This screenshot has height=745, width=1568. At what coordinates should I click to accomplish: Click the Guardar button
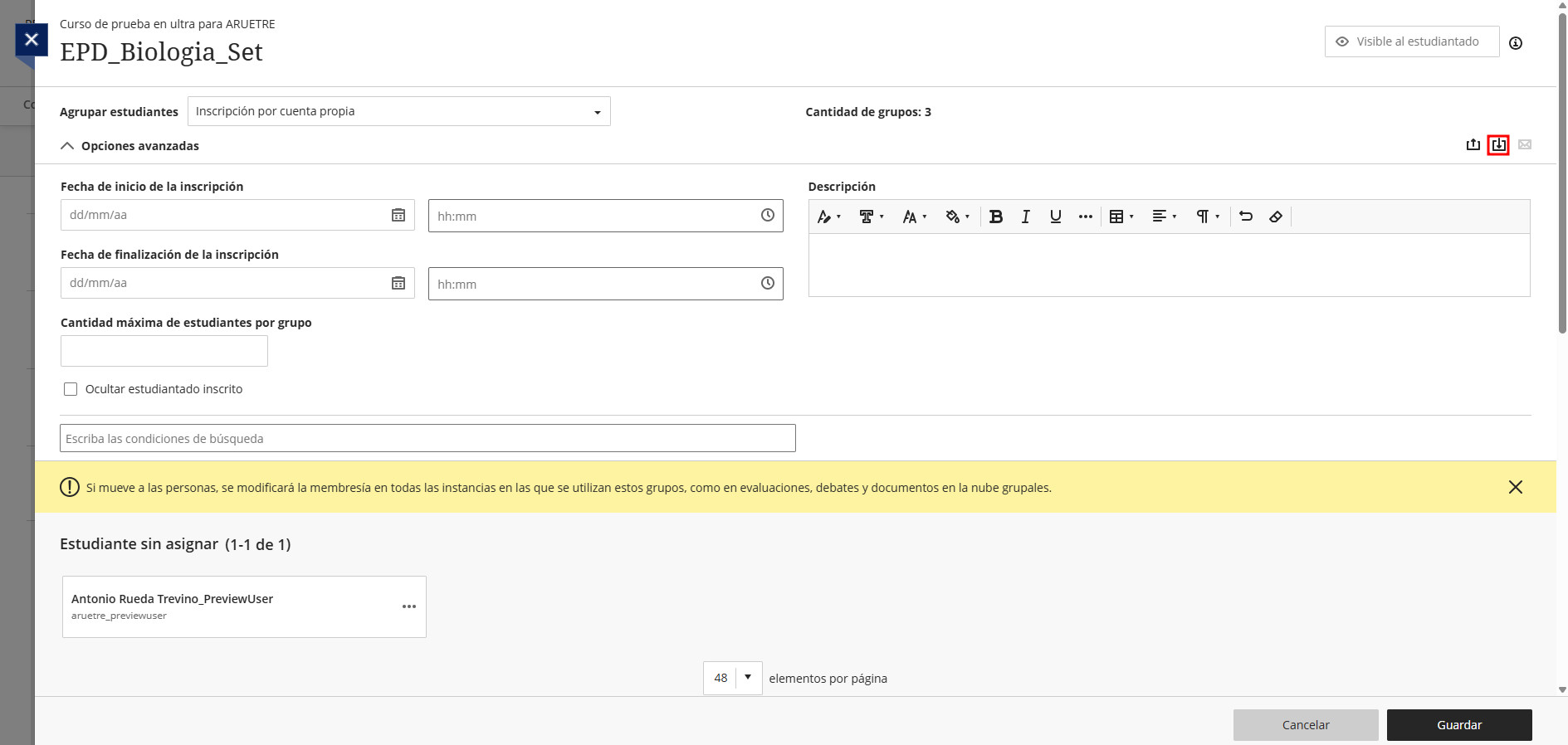(x=1458, y=725)
